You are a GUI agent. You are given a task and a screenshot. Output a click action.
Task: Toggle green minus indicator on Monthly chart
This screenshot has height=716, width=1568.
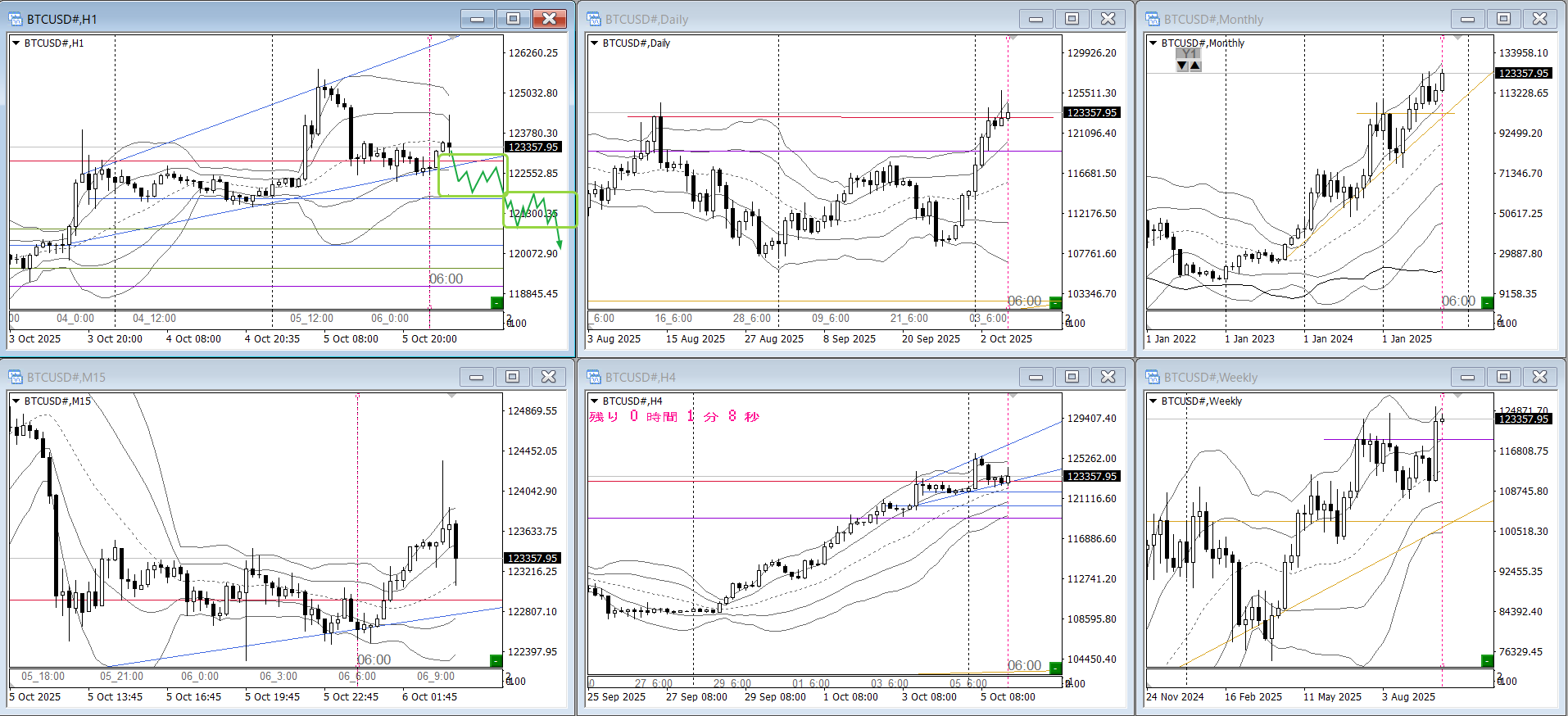(1487, 303)
